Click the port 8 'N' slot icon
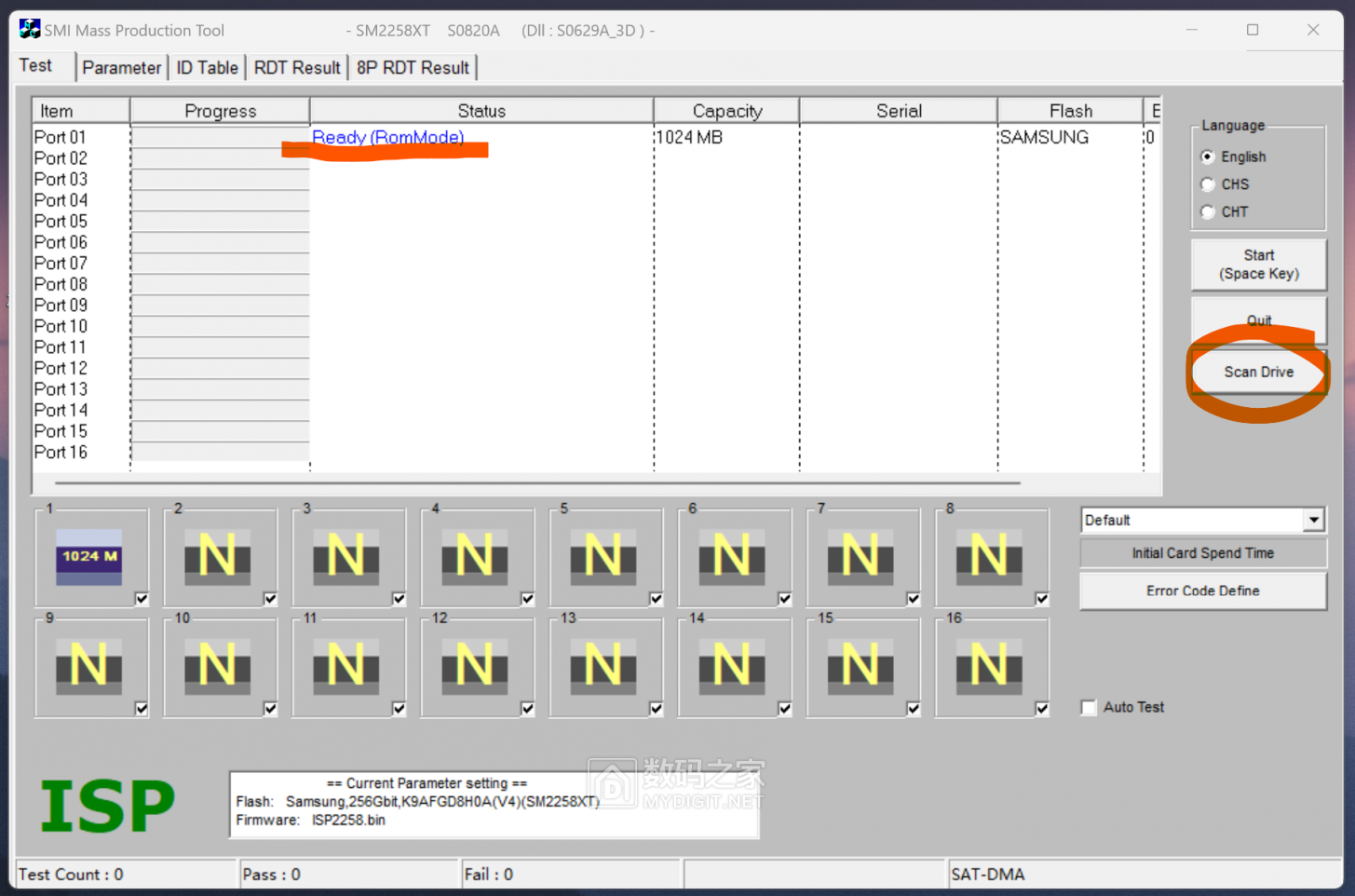 (x=988, y=557)
